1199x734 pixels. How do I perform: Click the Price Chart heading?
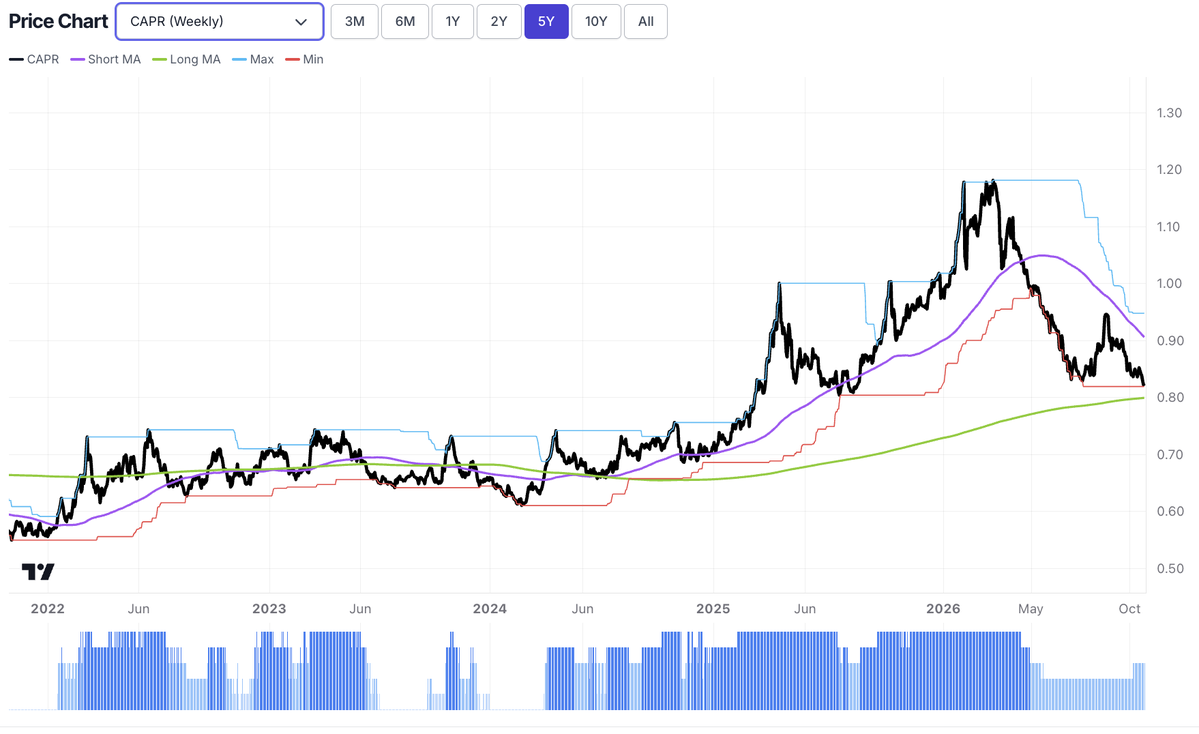[58, 21]
